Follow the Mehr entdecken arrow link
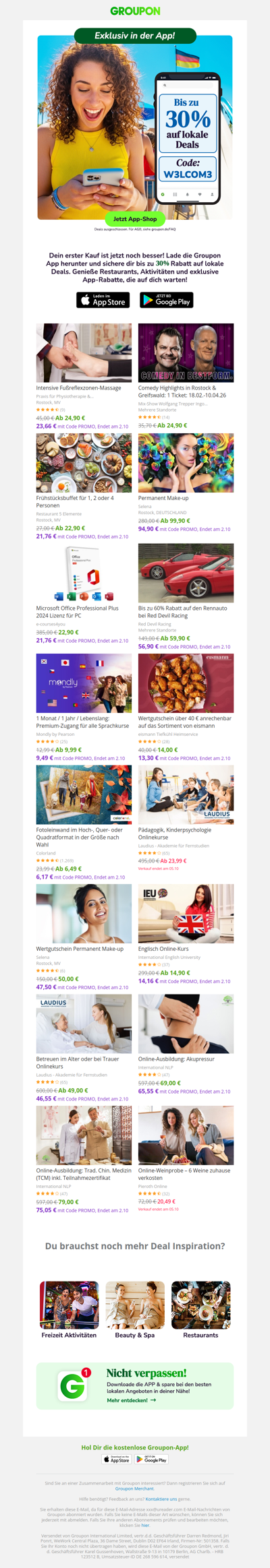 tap(131, 1400)
